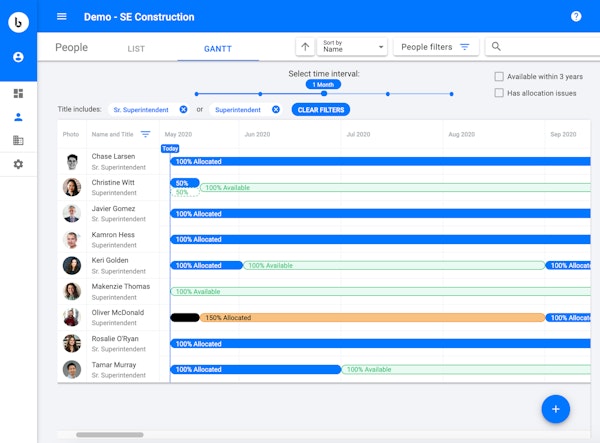Click the filter icon beside Name and Title
Viewport: 600px width, 443px height.
coord(146,134)
